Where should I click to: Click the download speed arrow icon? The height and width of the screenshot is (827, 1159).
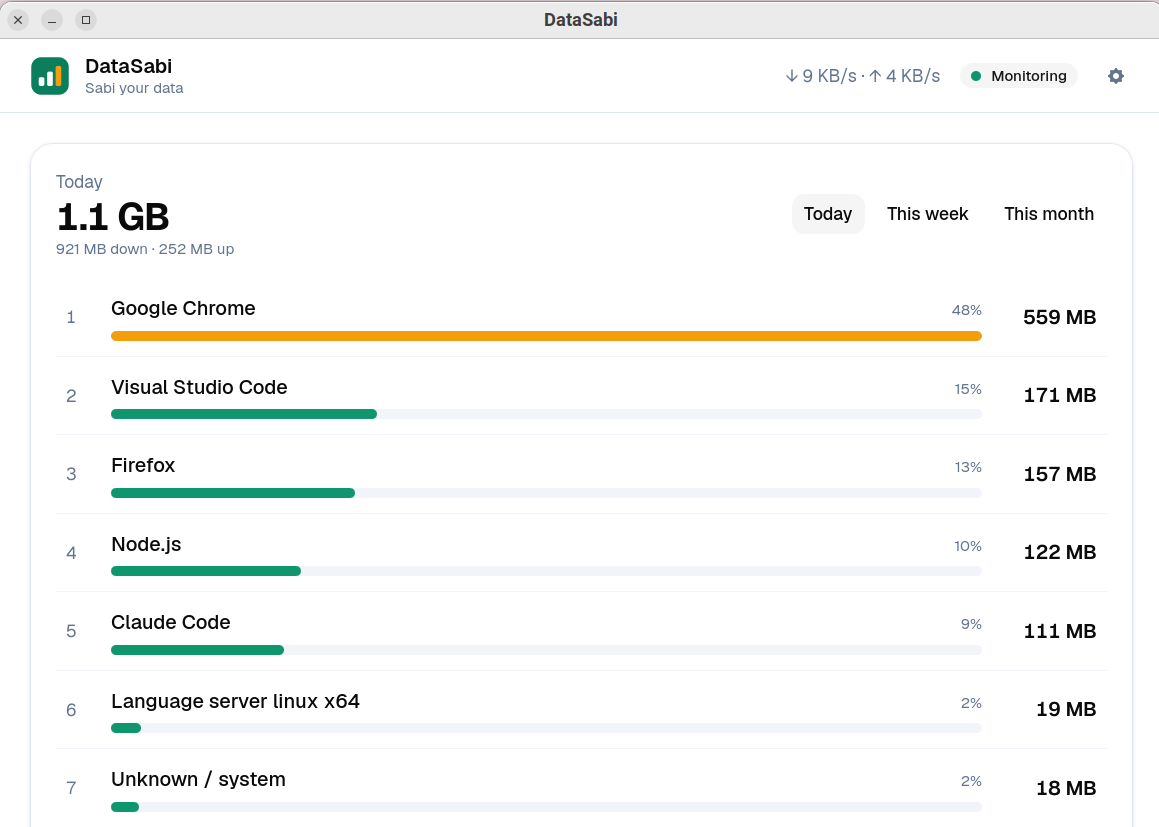click(792, 76)
